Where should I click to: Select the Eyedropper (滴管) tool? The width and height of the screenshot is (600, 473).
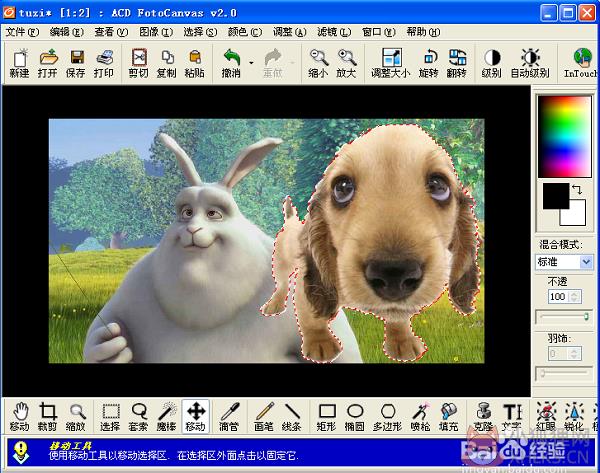click(x=229, y=417)
